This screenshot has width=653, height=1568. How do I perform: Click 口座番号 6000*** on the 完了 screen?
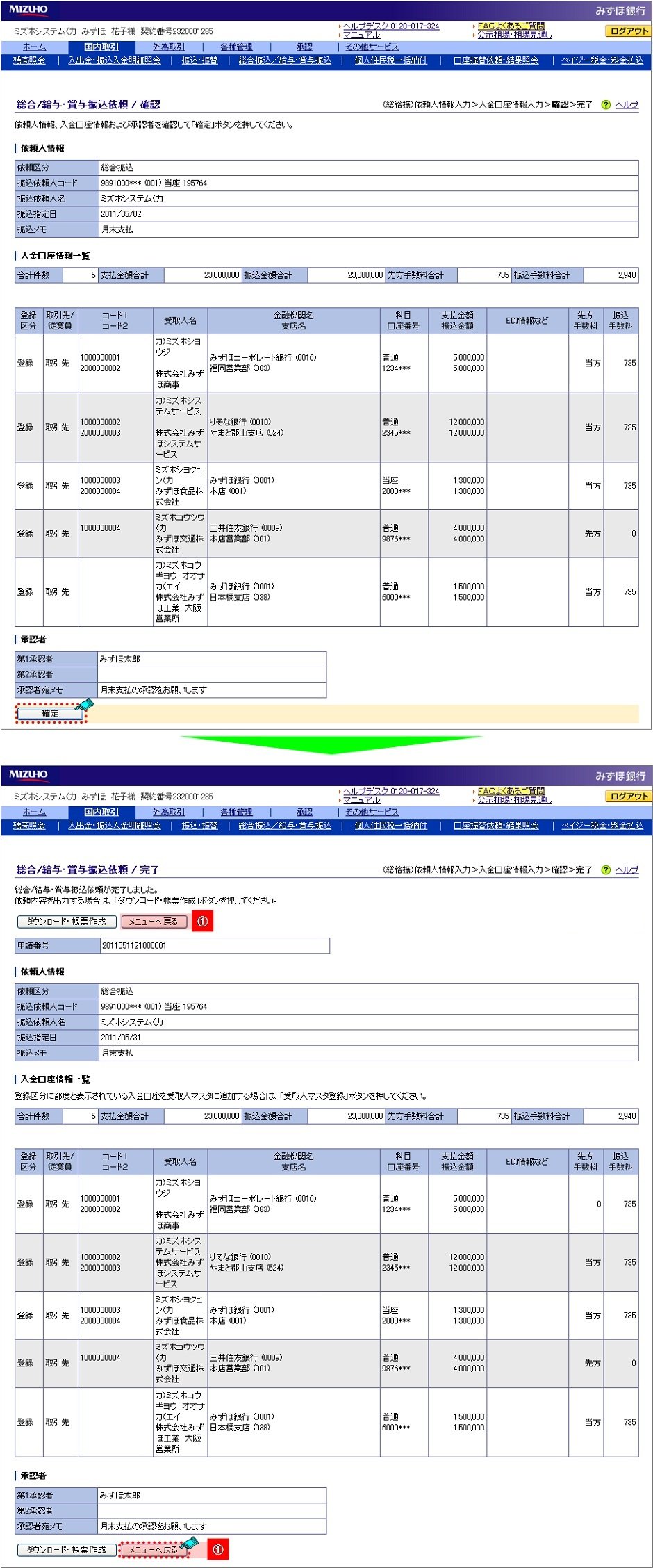click(396, 1428)
